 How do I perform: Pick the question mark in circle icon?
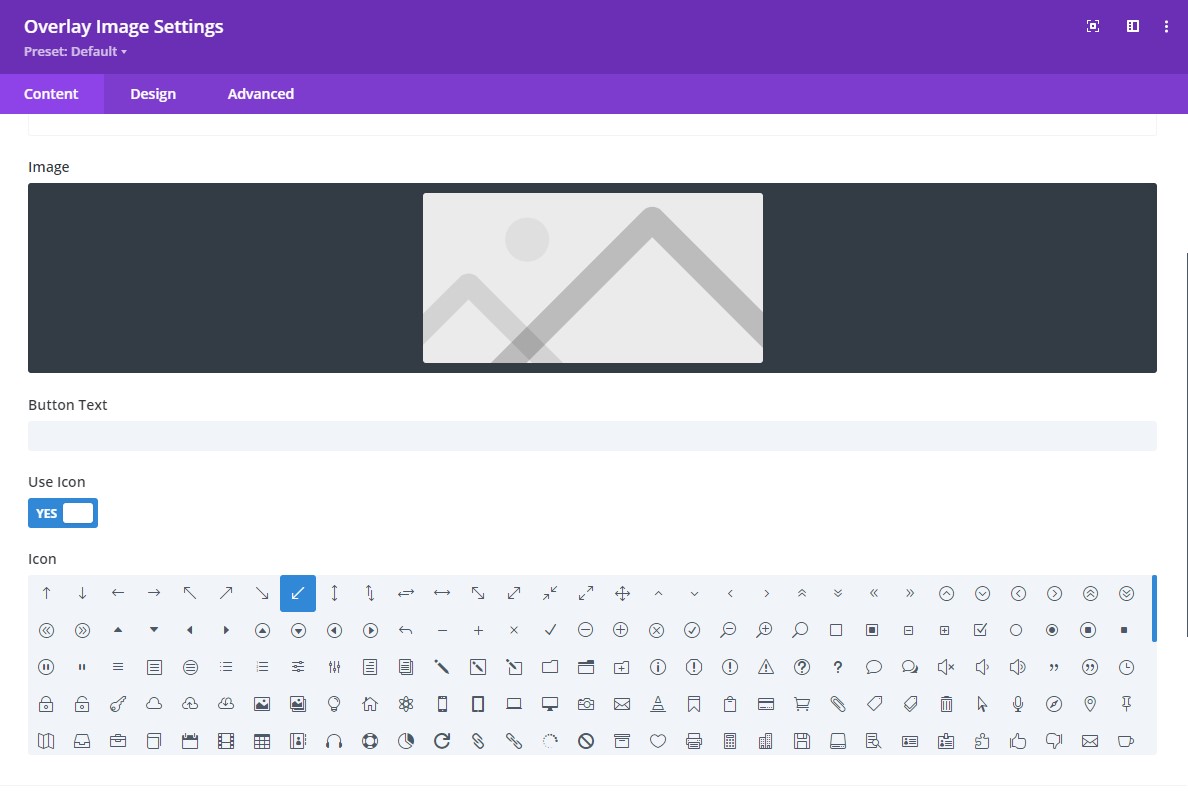pos(802,667)
